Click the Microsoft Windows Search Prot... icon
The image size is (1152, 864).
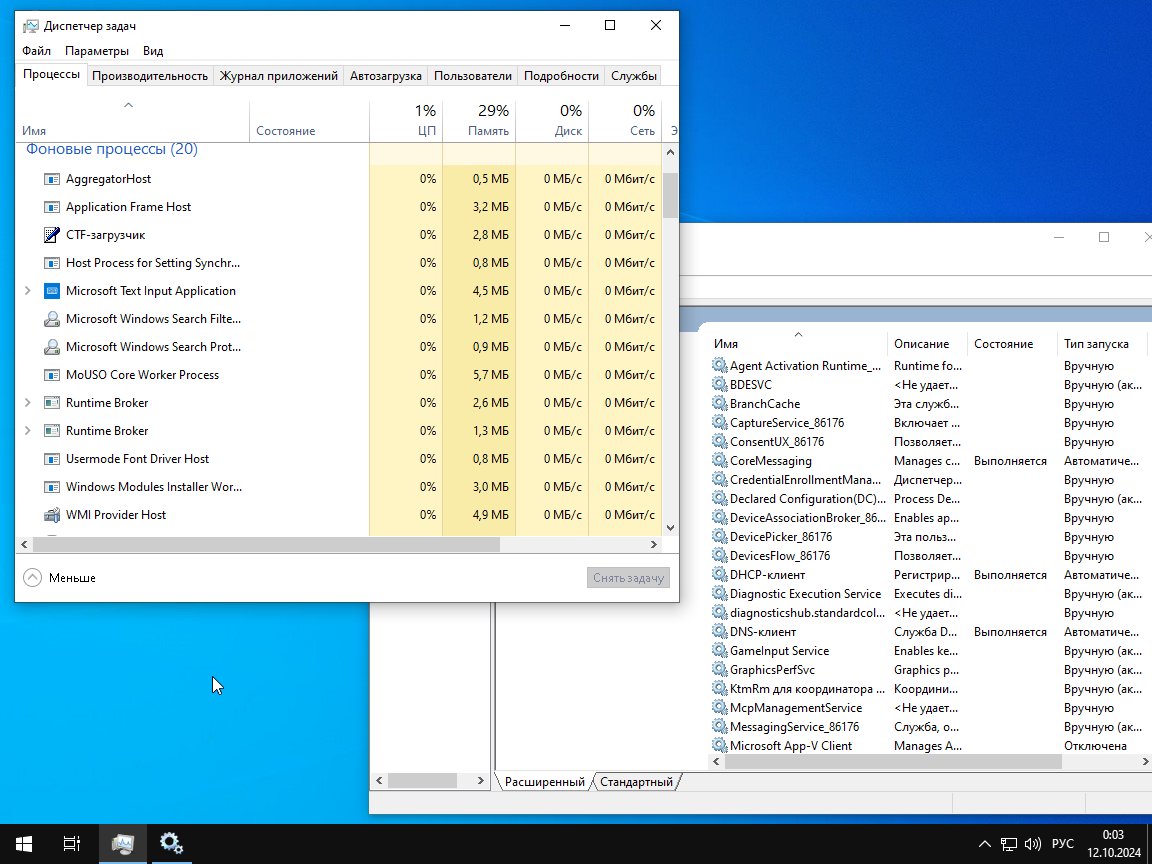coord(51,347)
